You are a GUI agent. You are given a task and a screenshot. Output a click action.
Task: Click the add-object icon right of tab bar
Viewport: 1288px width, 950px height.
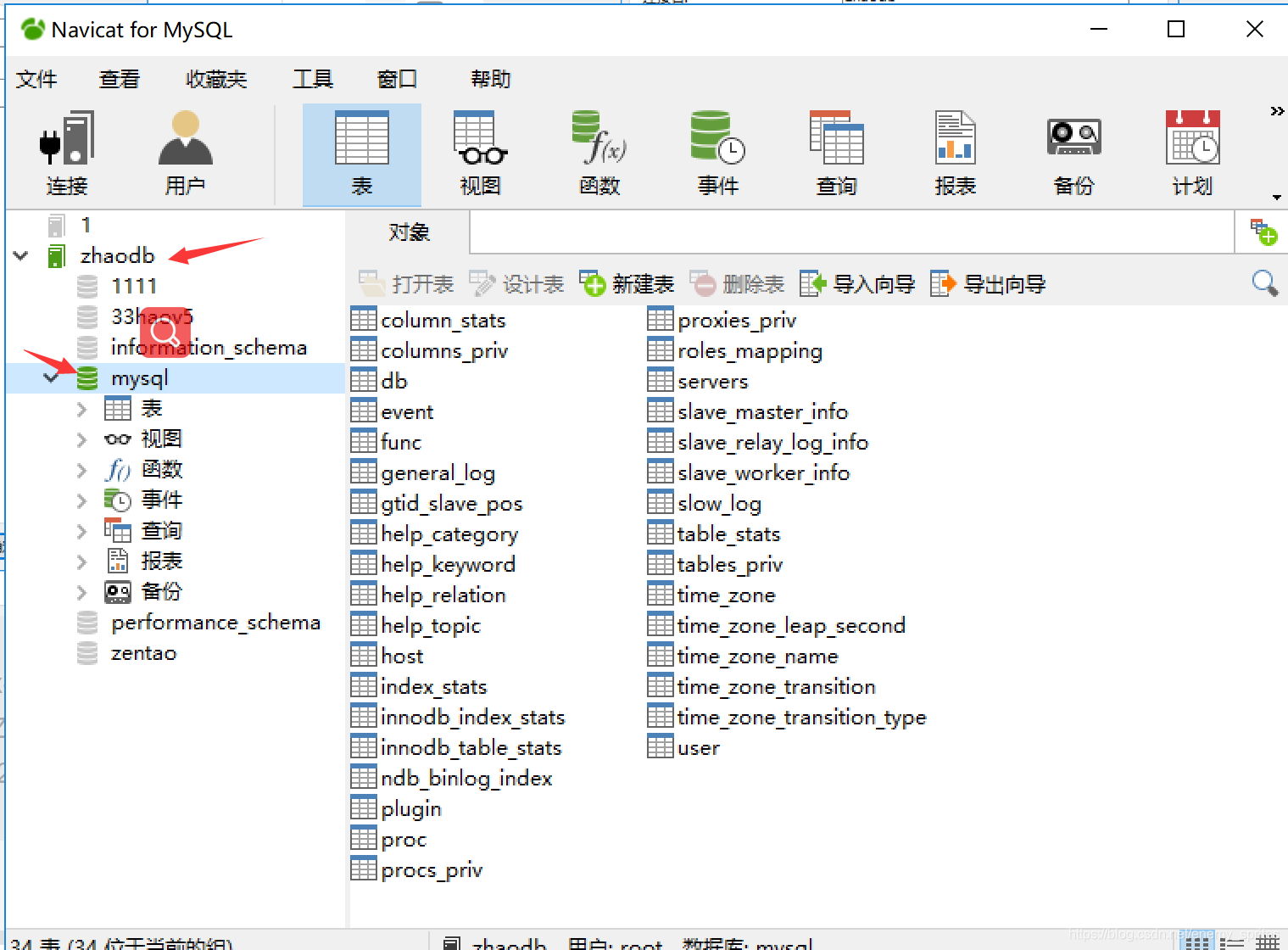pyautogui.click(x=1263, y=232)
